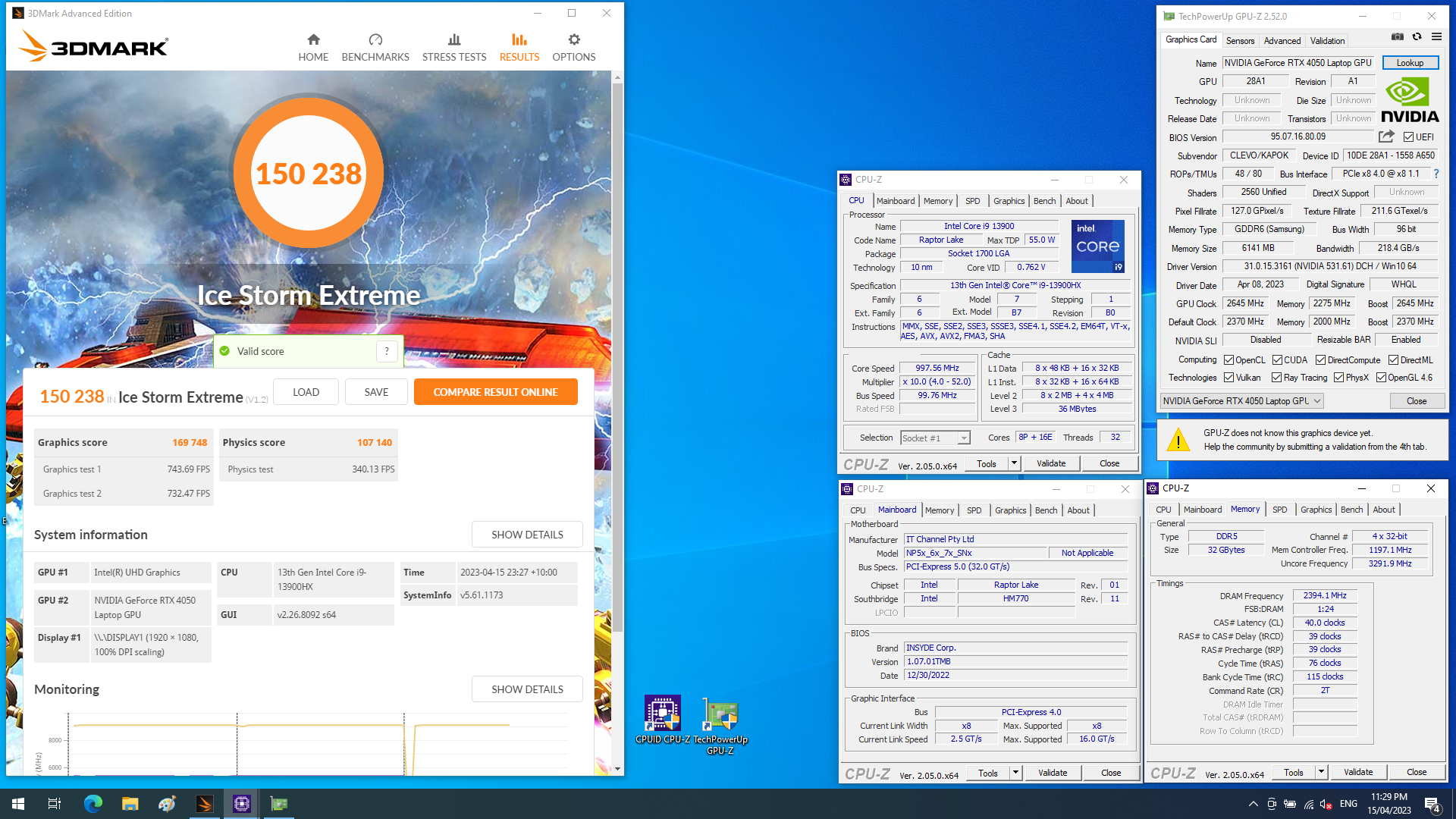The width and height of the screenshot is (1456, 819).
Task: Switch to the Advanced tab in GPU-Z
Action: pos(1282,41)
